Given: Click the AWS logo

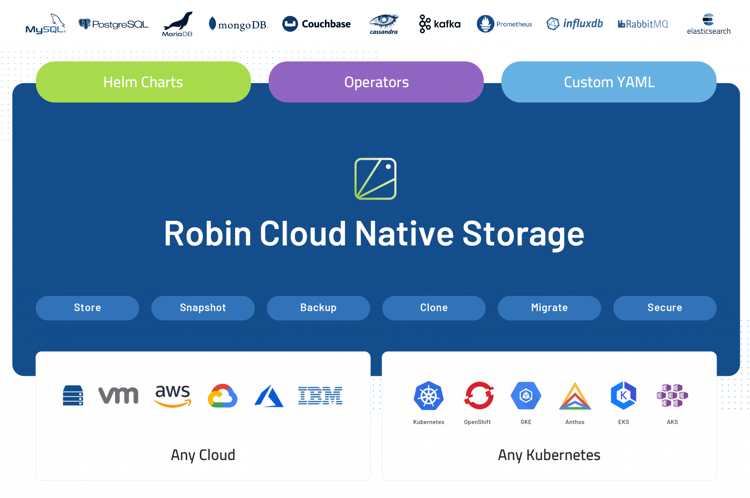Looking at the screenshot, I should click(x=173, y=396).
